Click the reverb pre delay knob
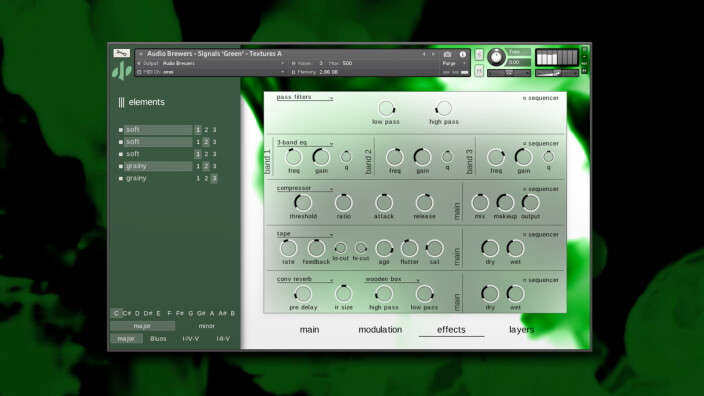Viewport: 704px width, 396px height. tap(303, 294)
